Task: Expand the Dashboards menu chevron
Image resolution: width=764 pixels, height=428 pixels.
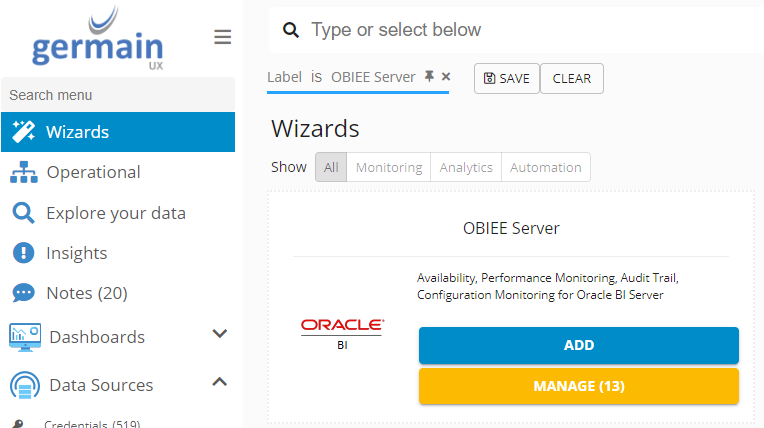Action: pos(220,334)
